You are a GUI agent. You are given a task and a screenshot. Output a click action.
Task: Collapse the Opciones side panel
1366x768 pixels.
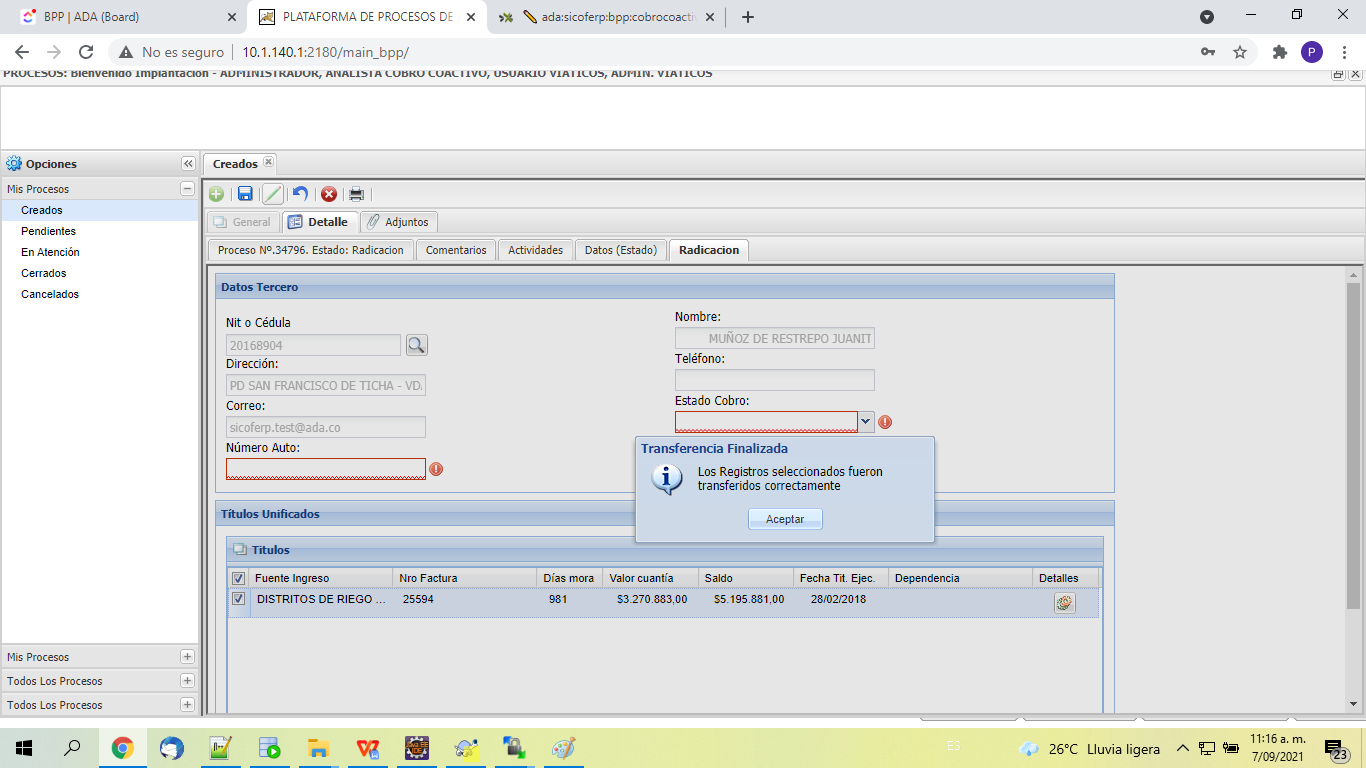pos(187,164)
